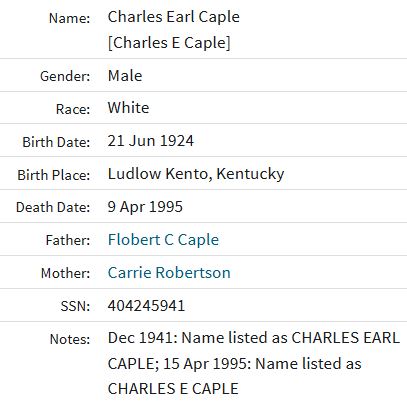Click the Father field label

(68, 240)
